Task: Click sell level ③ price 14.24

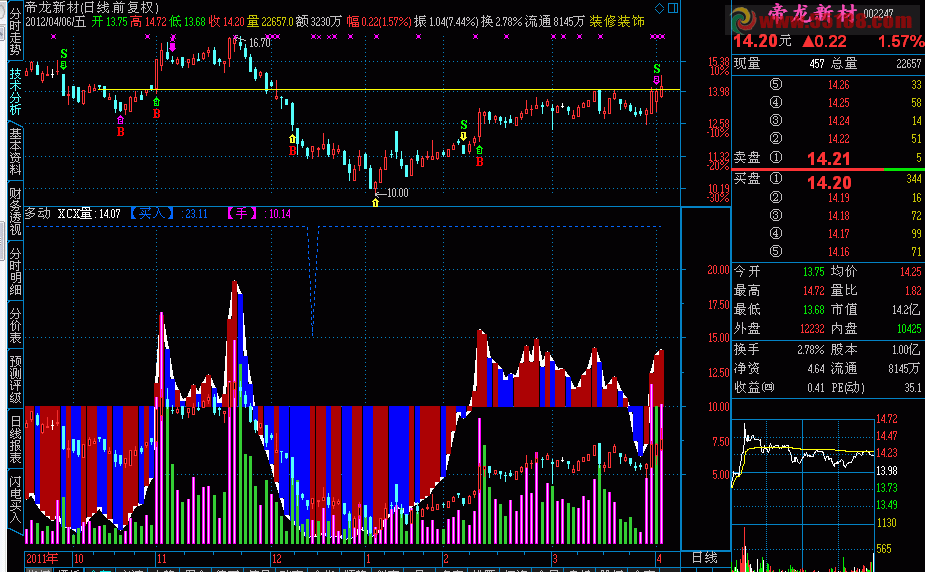Action: (x=838, y=121)
